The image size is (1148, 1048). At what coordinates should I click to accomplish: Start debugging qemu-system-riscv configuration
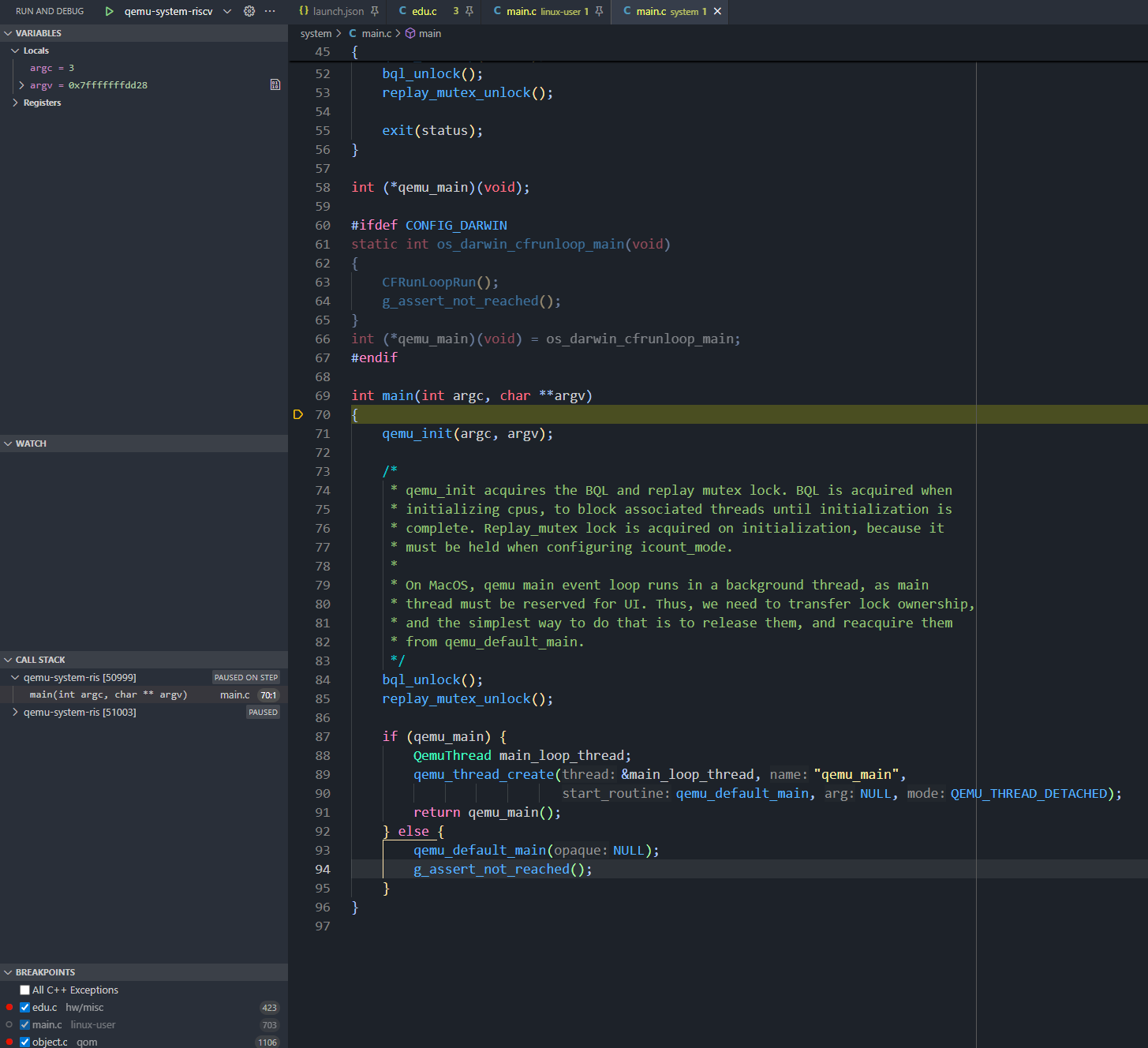(x=109, y=11)
